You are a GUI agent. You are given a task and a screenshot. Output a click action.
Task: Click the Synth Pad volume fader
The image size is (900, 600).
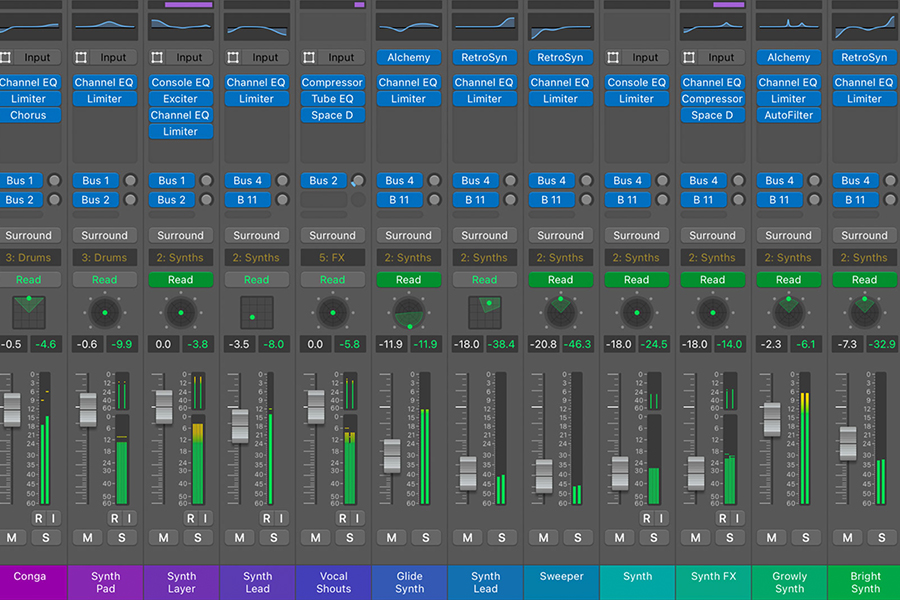pos(88,409)
